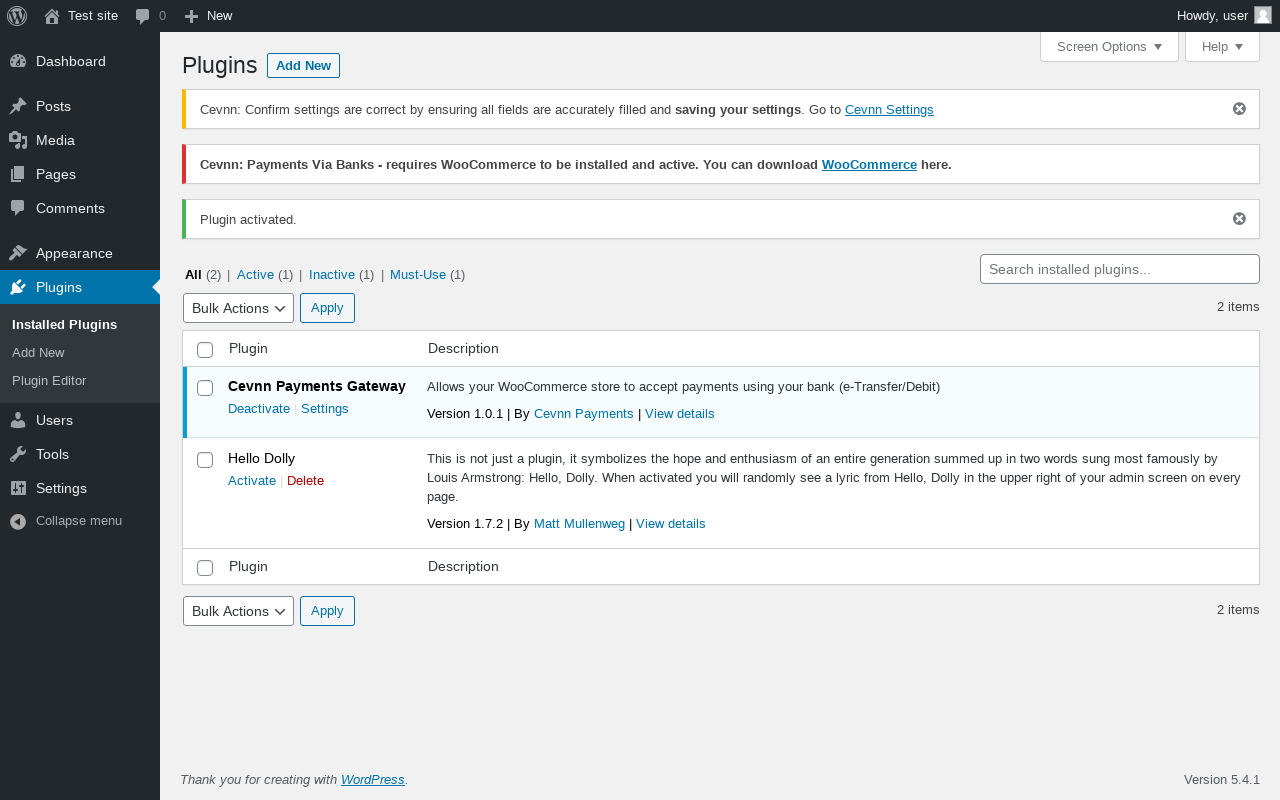1280x800 pixels.
Task: Tick the Hello Dolly plugin checkbox
Action: [205, 460]
